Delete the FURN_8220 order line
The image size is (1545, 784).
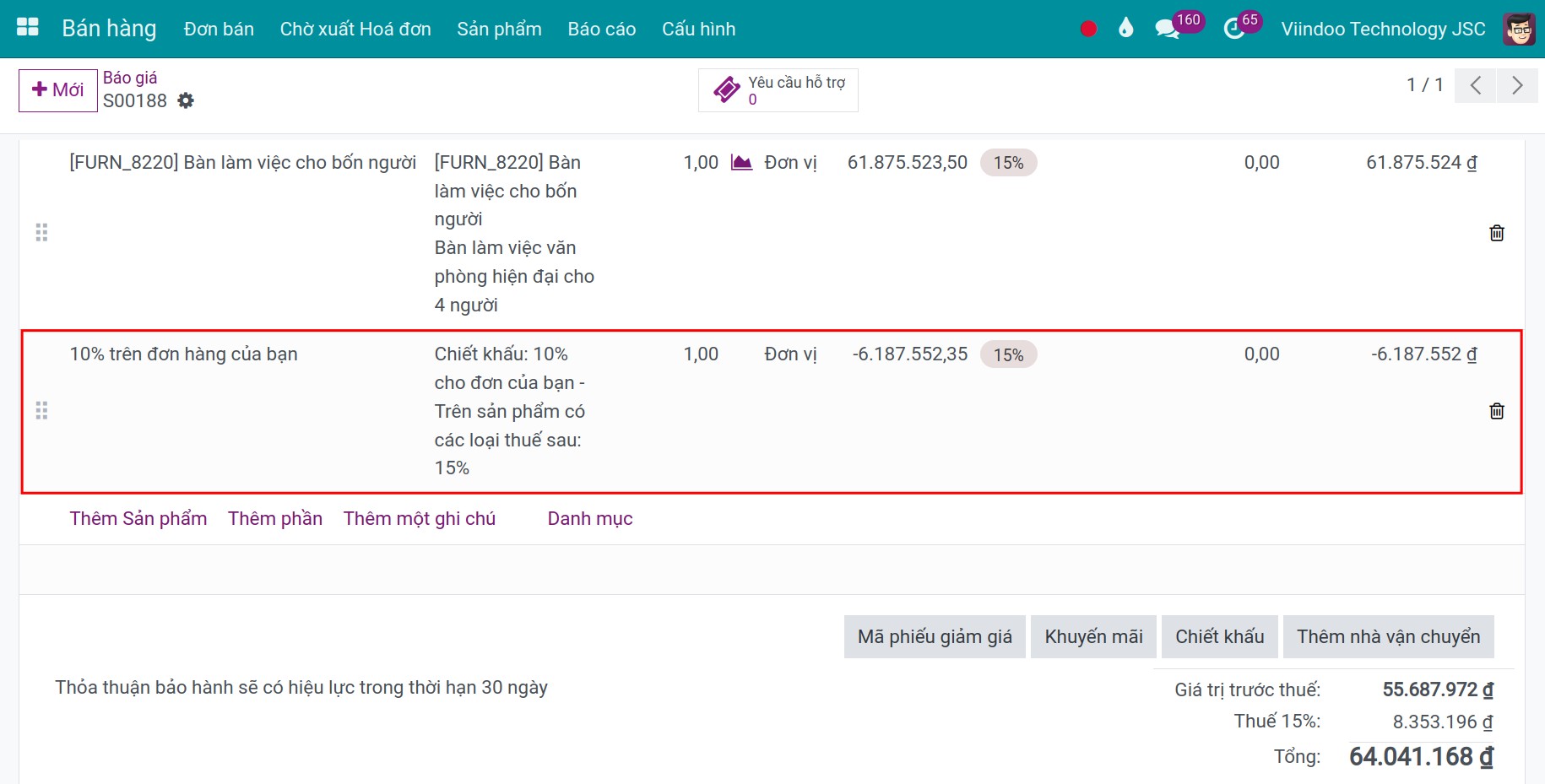coord(1496,233)
